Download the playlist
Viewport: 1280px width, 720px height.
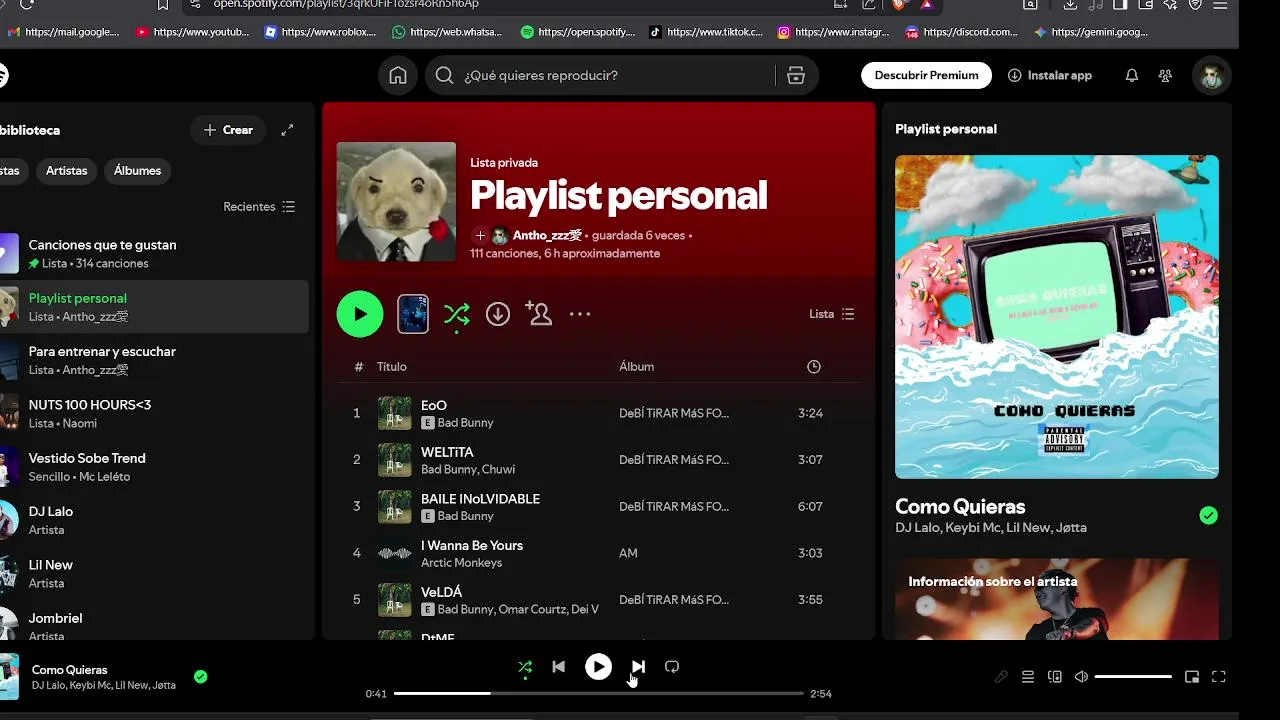pos(498,314)
